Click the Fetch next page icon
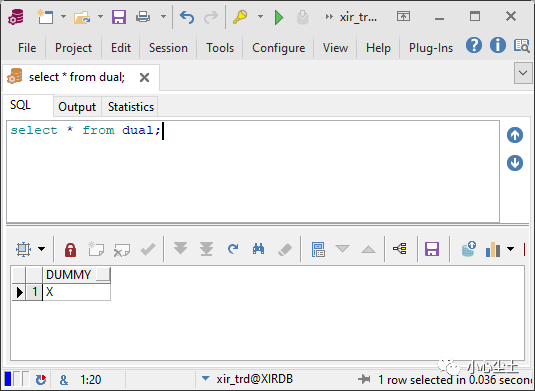The image size is (535, 391). 180,249
